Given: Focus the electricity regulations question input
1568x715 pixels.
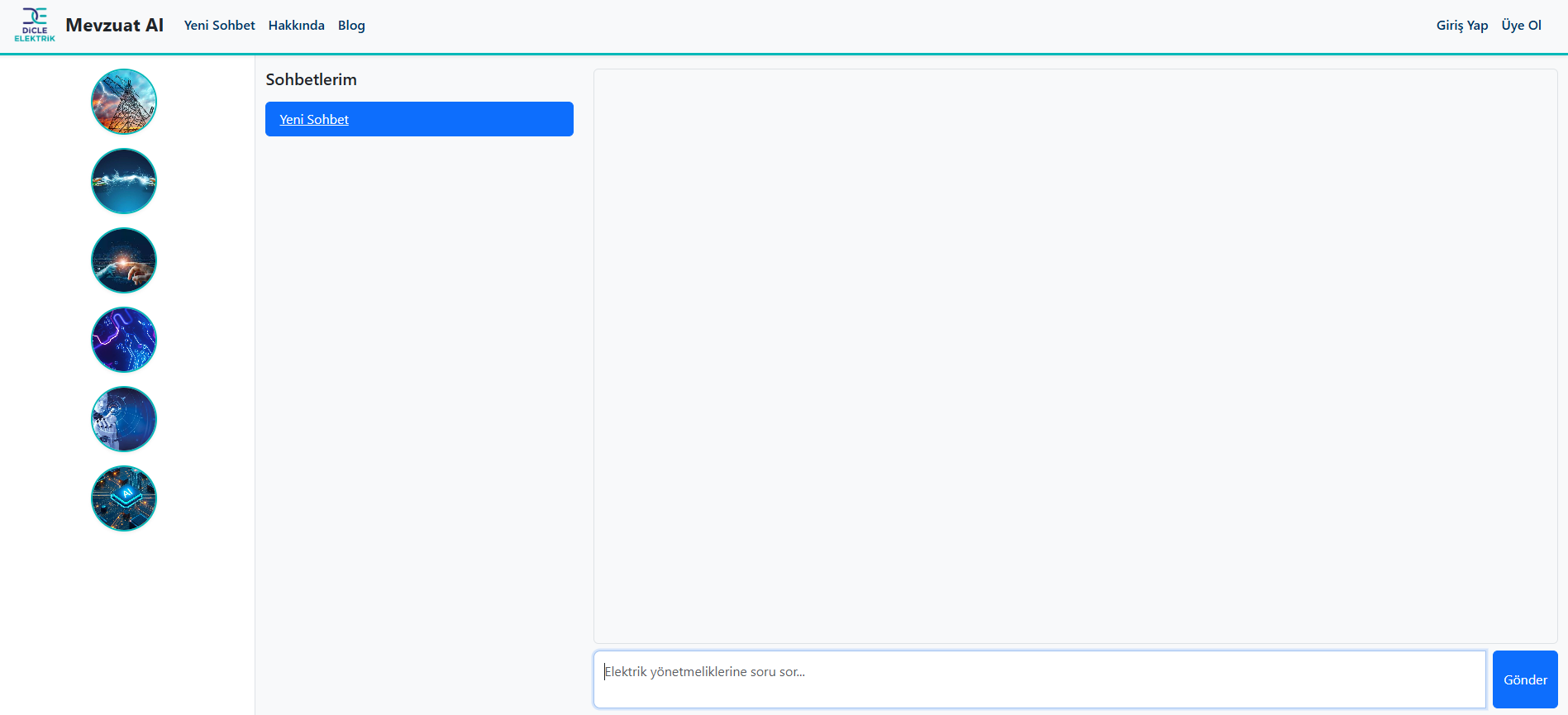Looking at the screenshot, I should tap(1039, 679).
